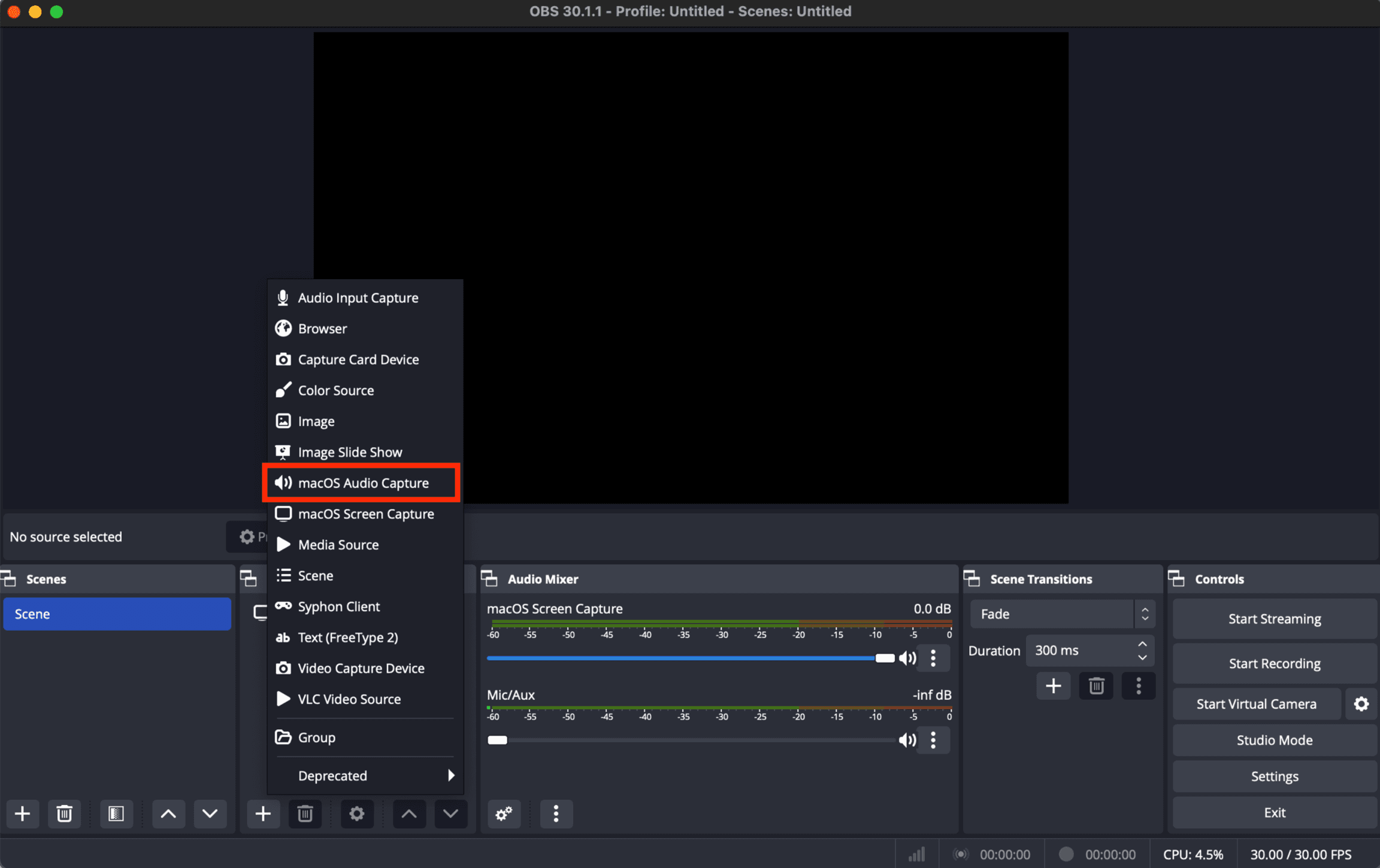Remove transition with trash icon
Screen dimensions: 1380x868
1096,686
